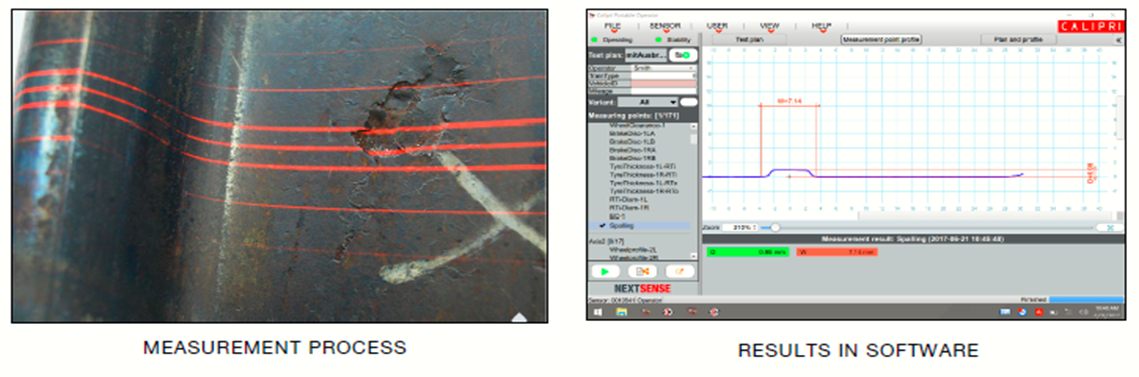Switch to Plan and profile view

click(1019, 40)
